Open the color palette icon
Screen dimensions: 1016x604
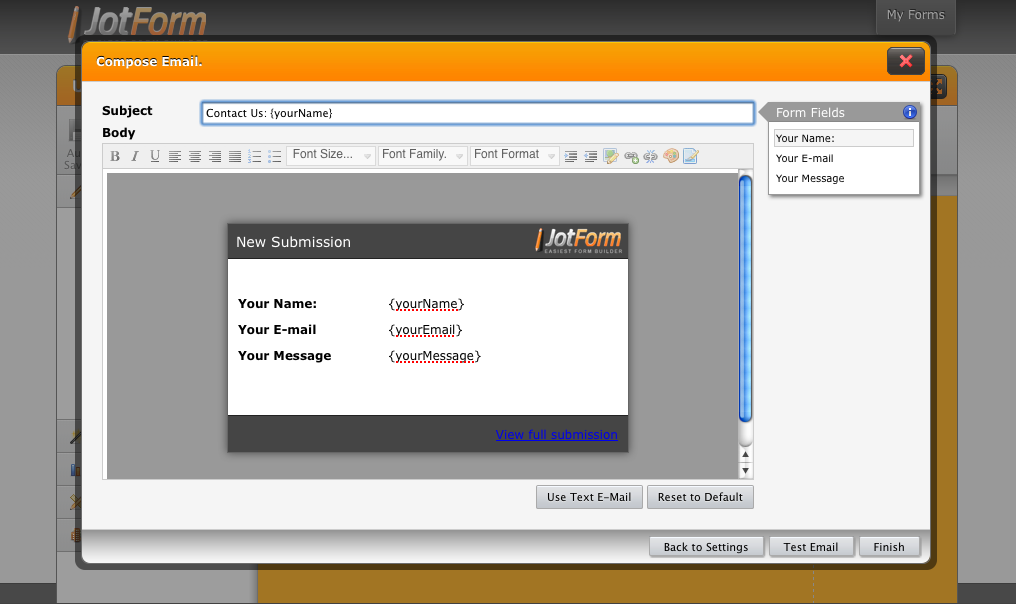coord(671,156)
